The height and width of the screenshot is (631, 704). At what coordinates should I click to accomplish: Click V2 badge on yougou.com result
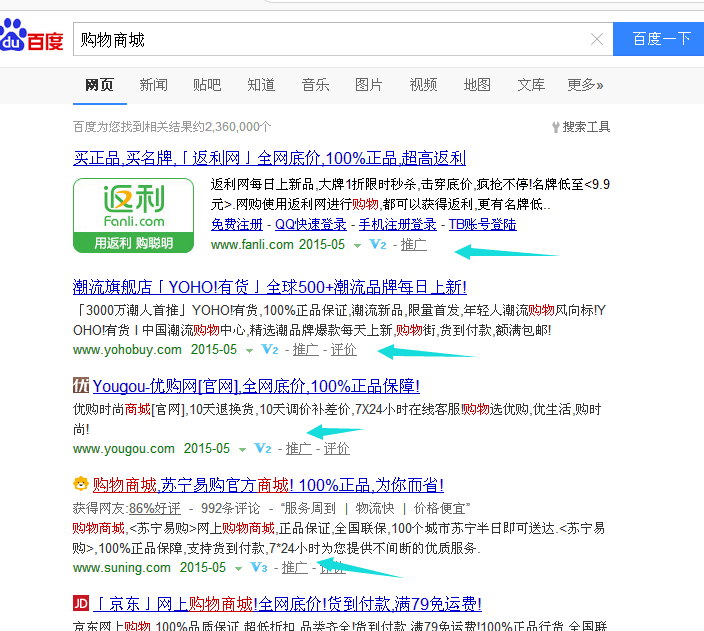click(x=263, y=448)
